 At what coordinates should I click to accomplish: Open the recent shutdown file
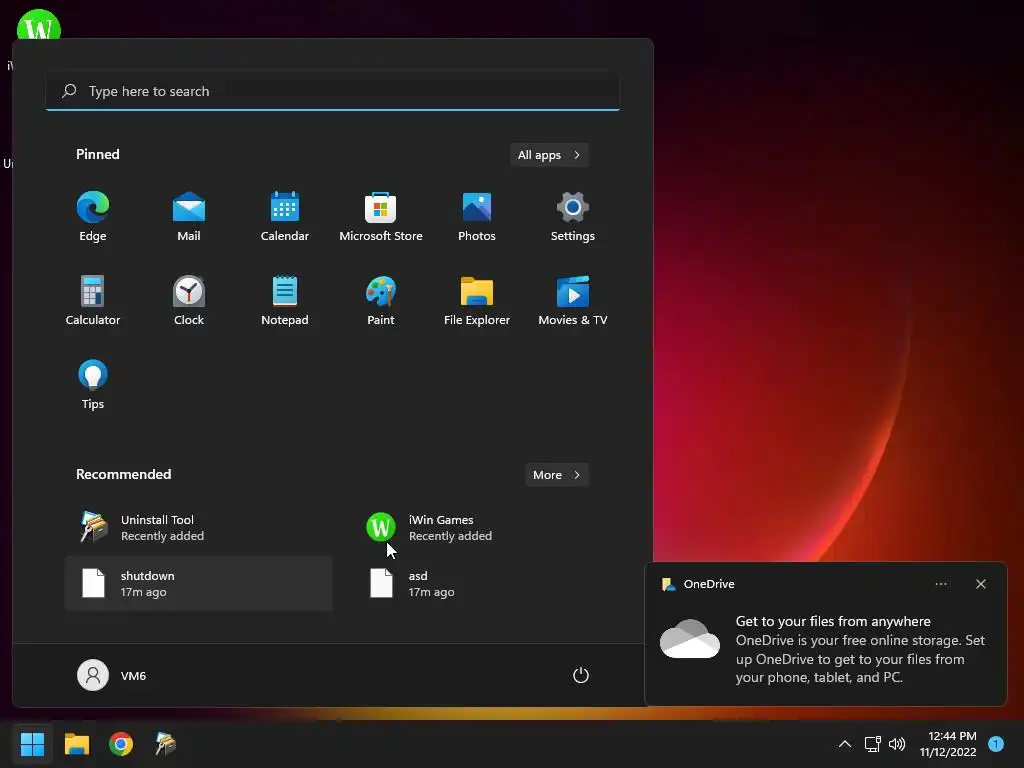[x=199, y=584]
